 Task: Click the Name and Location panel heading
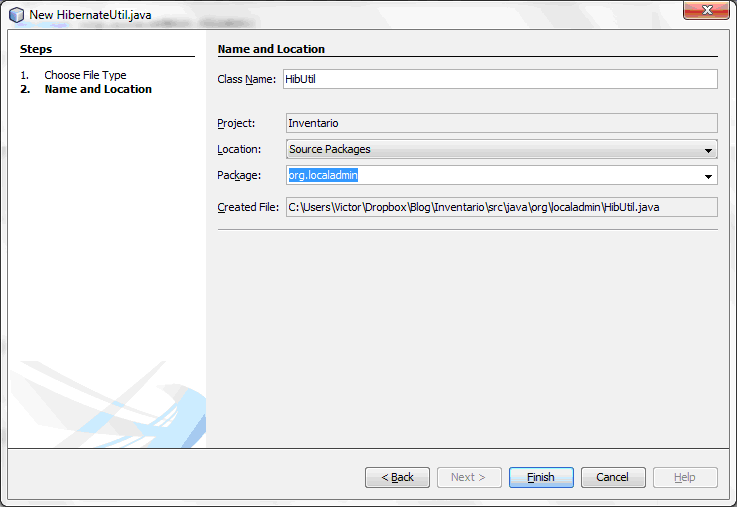271,49
